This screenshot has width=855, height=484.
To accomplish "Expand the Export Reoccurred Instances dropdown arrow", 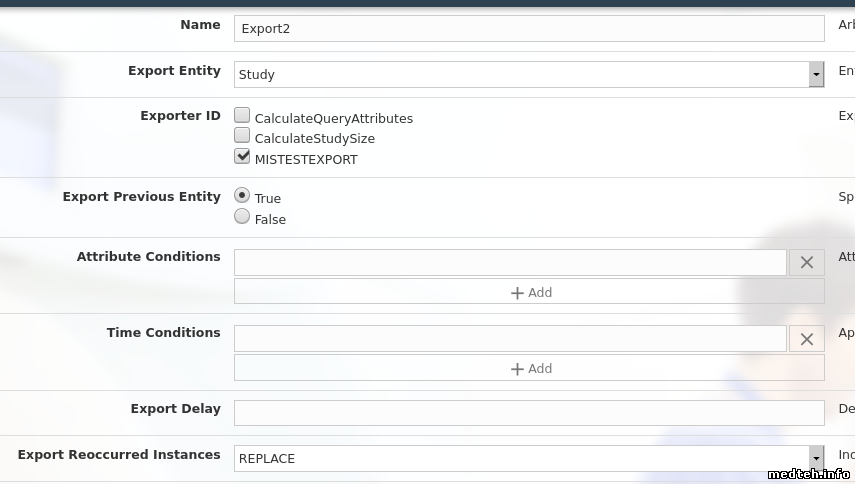I will point(816,459).
